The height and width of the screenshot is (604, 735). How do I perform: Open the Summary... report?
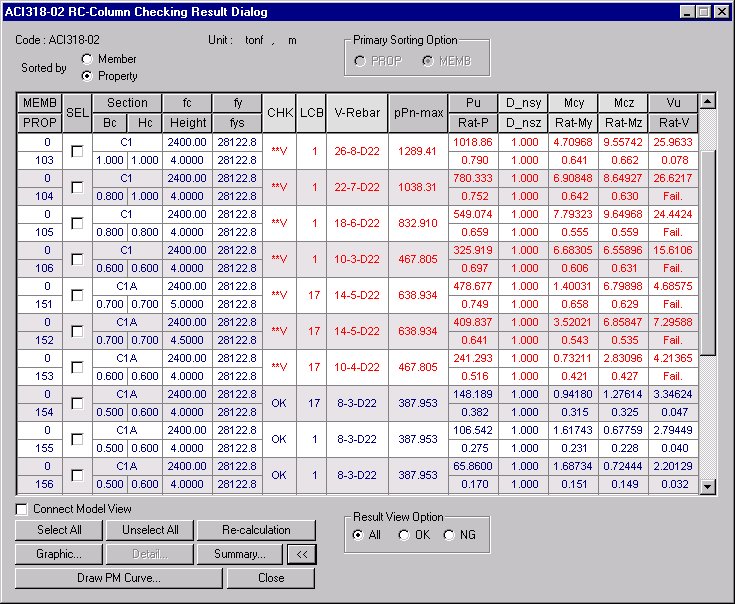click(239, 554)
